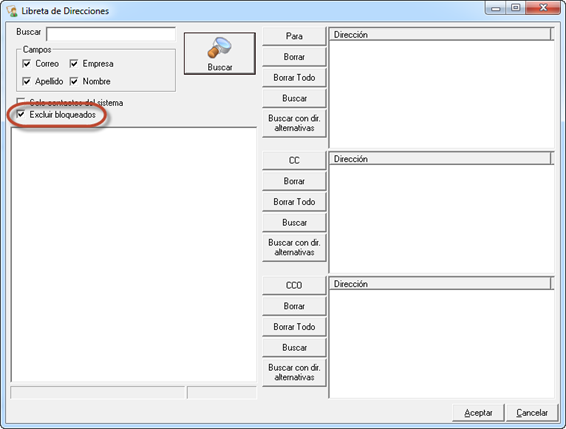566x429 pixels.
Task: Click Borrar Todo in the Para section
Action: tap(294, 78)
